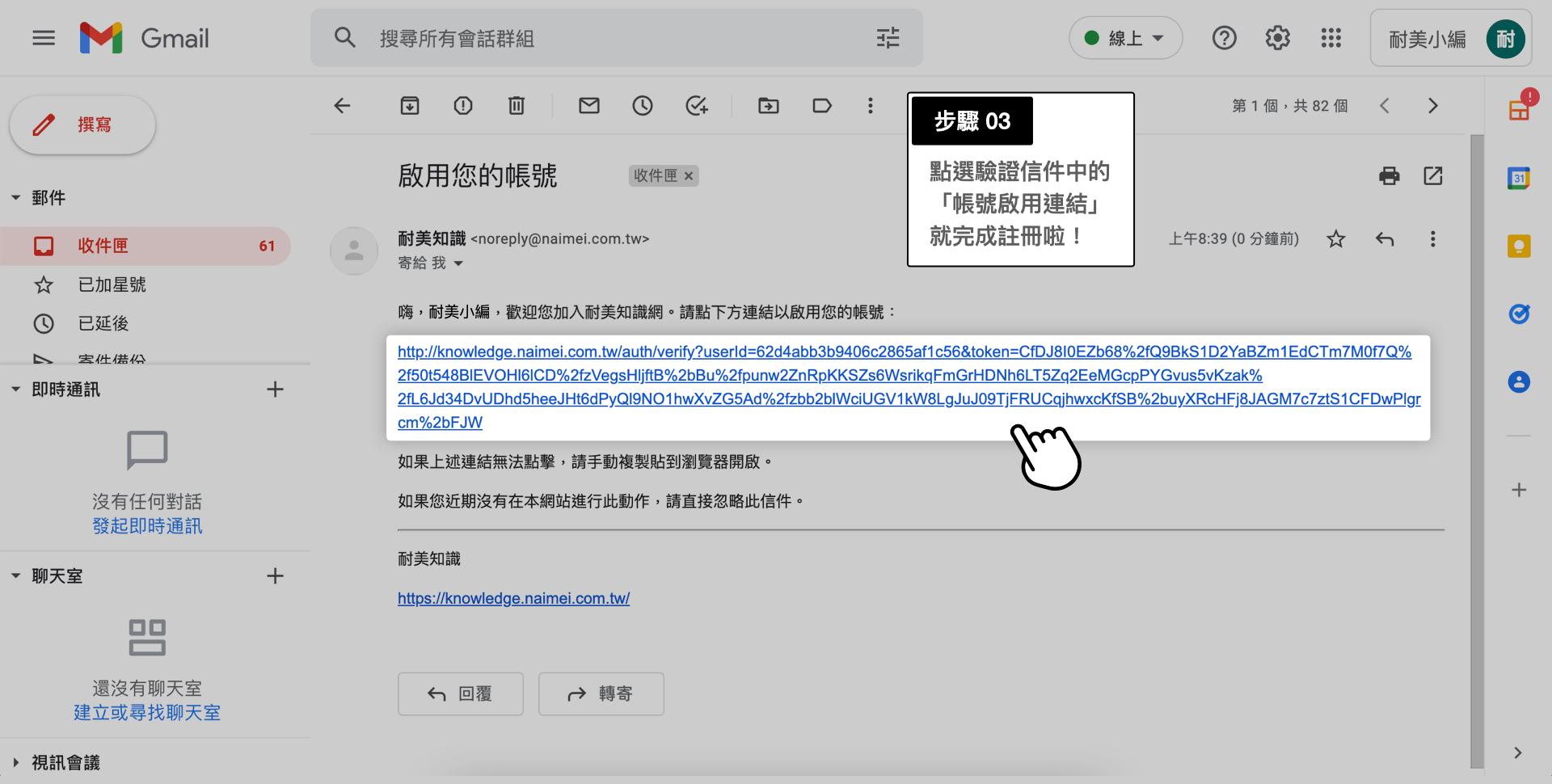
Task: Click the email vertical scrollbar
Action: pos(1477,450)
